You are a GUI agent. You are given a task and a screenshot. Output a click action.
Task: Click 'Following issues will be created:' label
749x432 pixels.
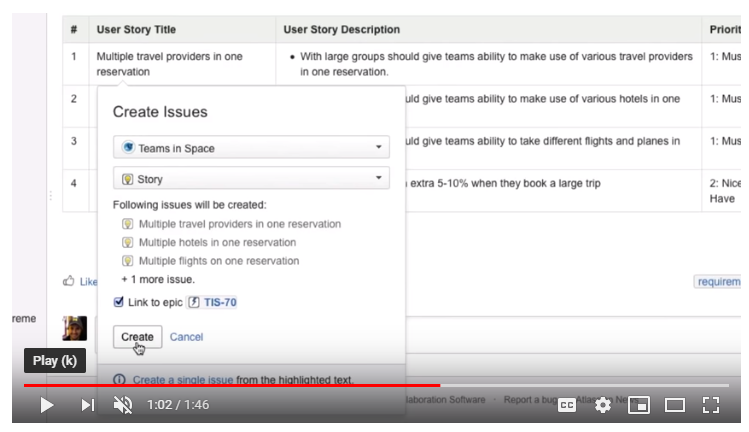(x=190, y=205)
